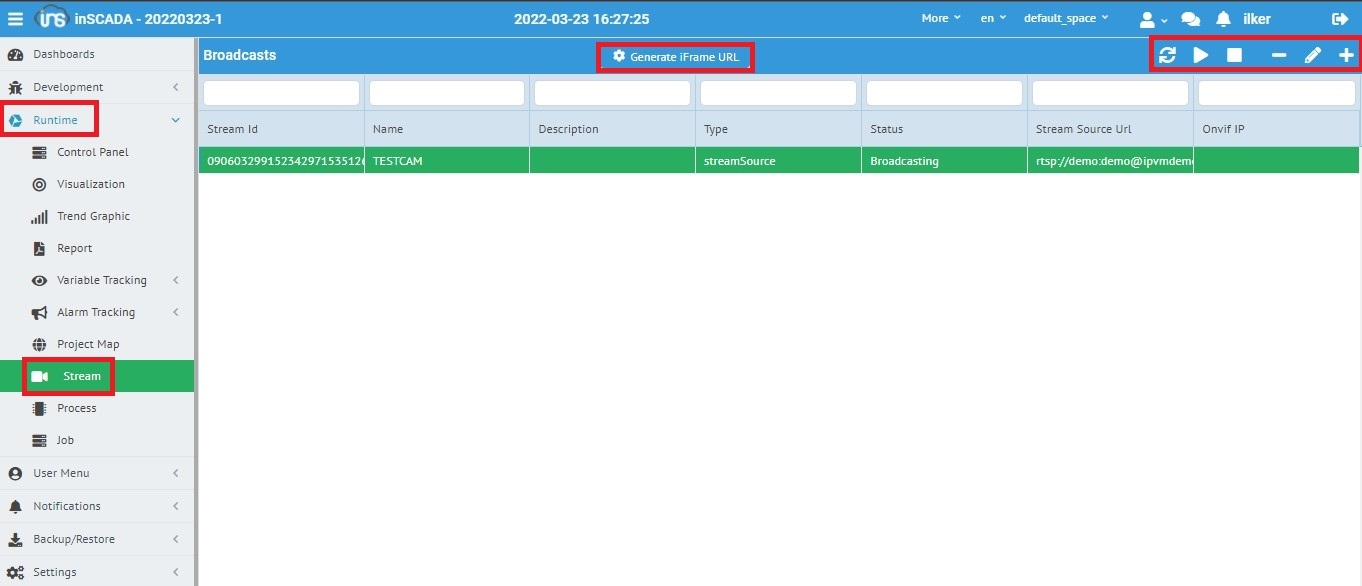Image resolution: width=1362 pixels, height=586 pixels.
Task: Click Generate iFrame URL button
Action: tap(676, 57)
